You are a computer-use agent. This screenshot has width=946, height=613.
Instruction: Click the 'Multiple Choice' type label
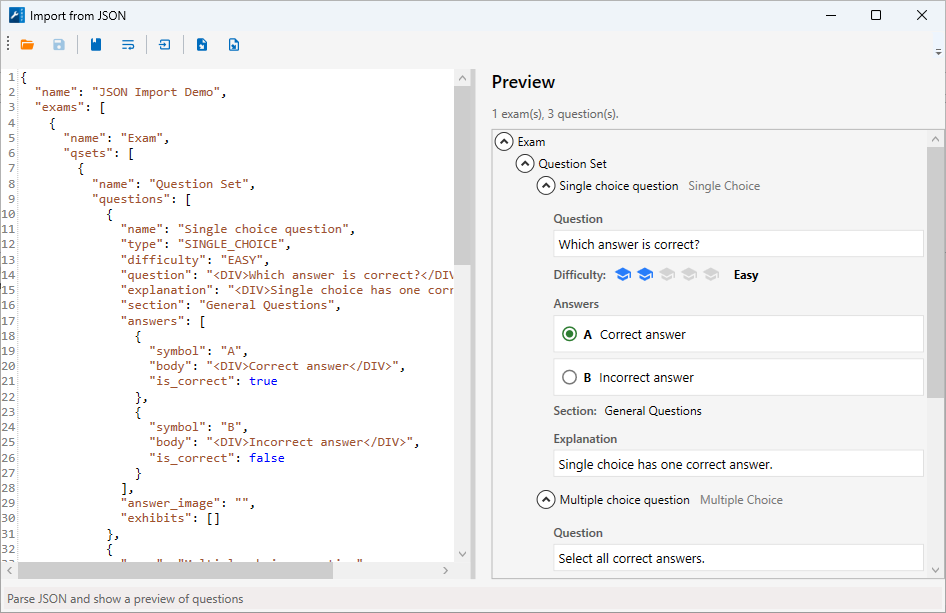point(741,500)
